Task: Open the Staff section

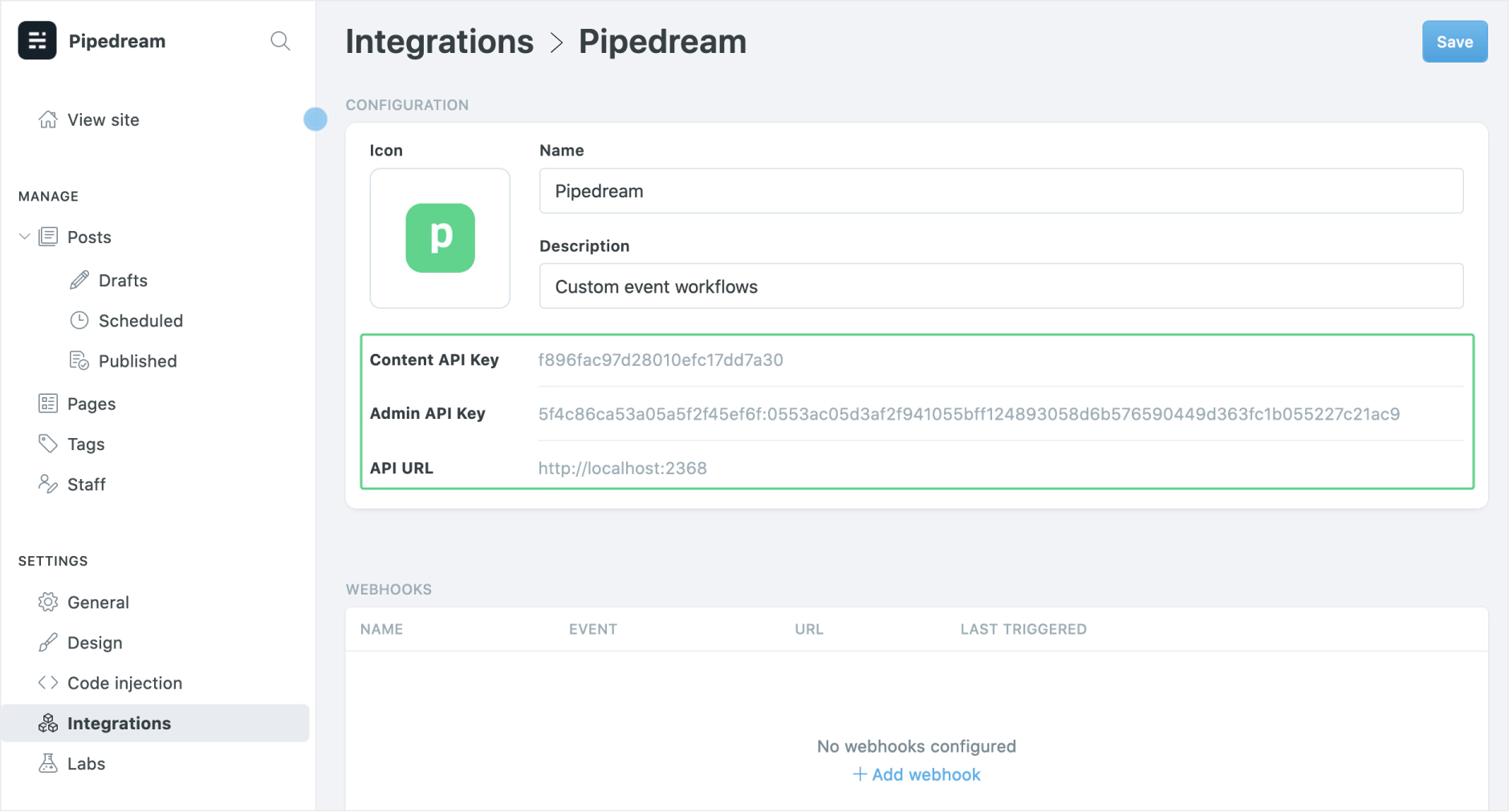Action: pos(86,484)
